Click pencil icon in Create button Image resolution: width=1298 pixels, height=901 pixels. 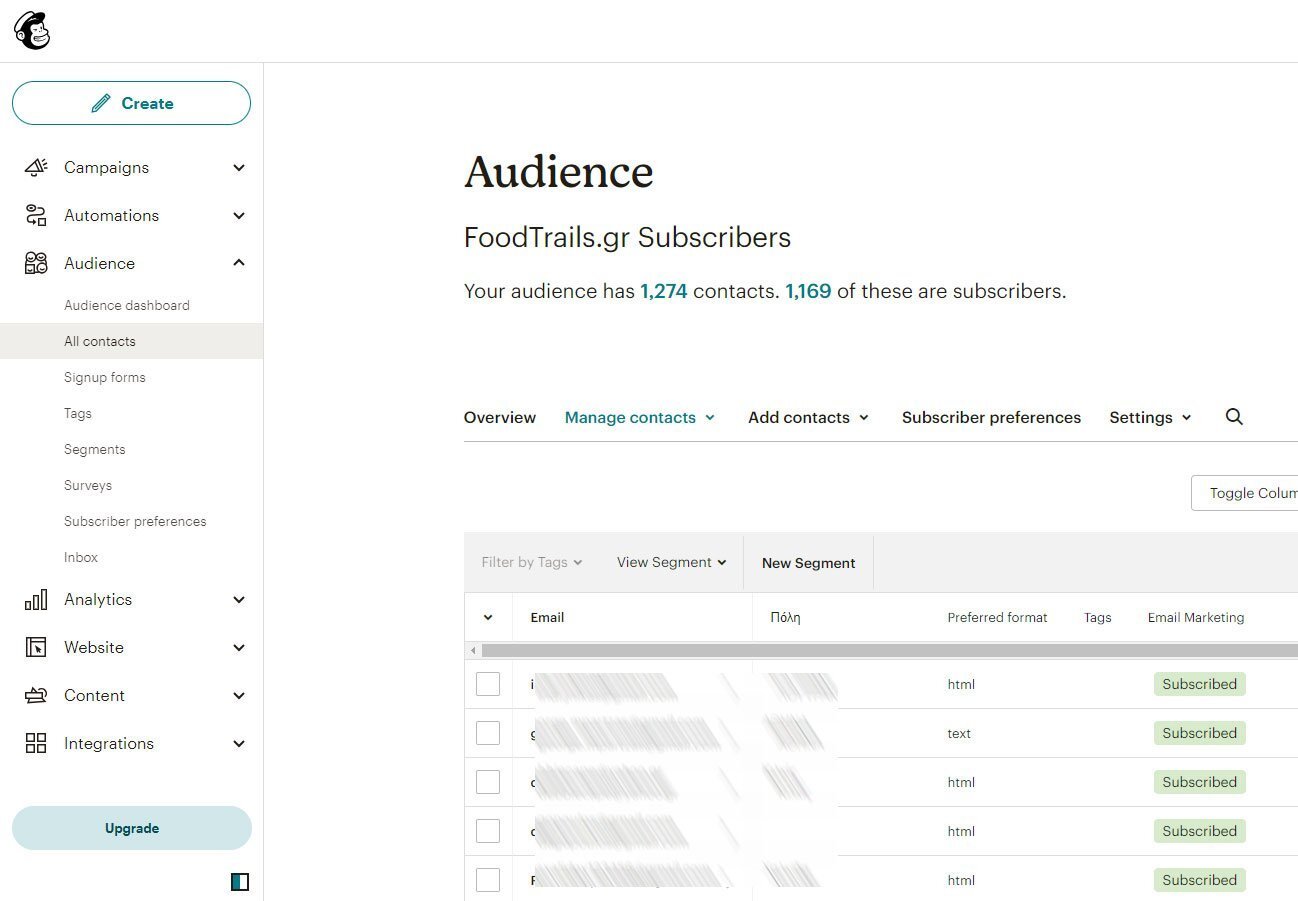coord(101,103)
